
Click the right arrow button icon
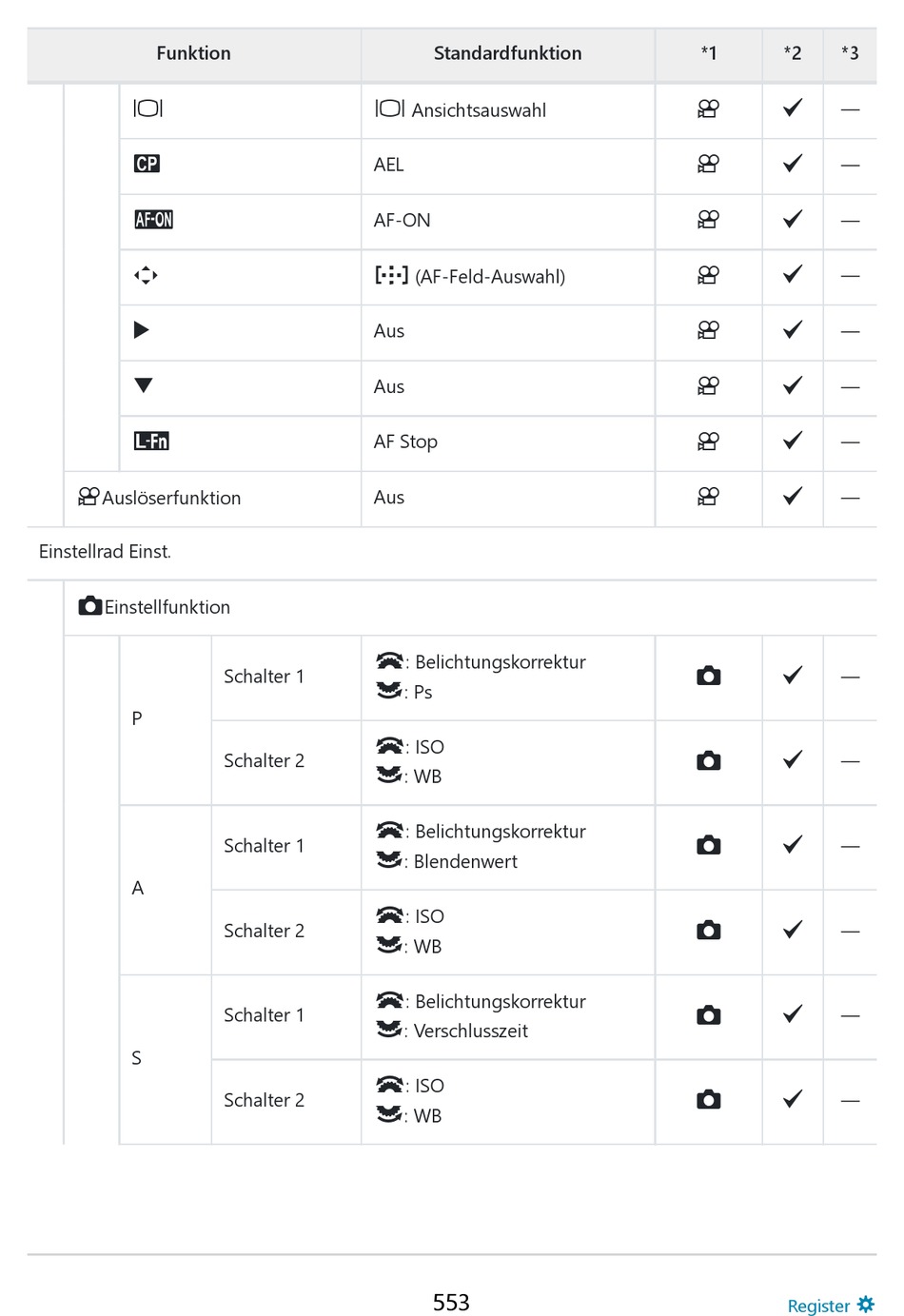142,330
